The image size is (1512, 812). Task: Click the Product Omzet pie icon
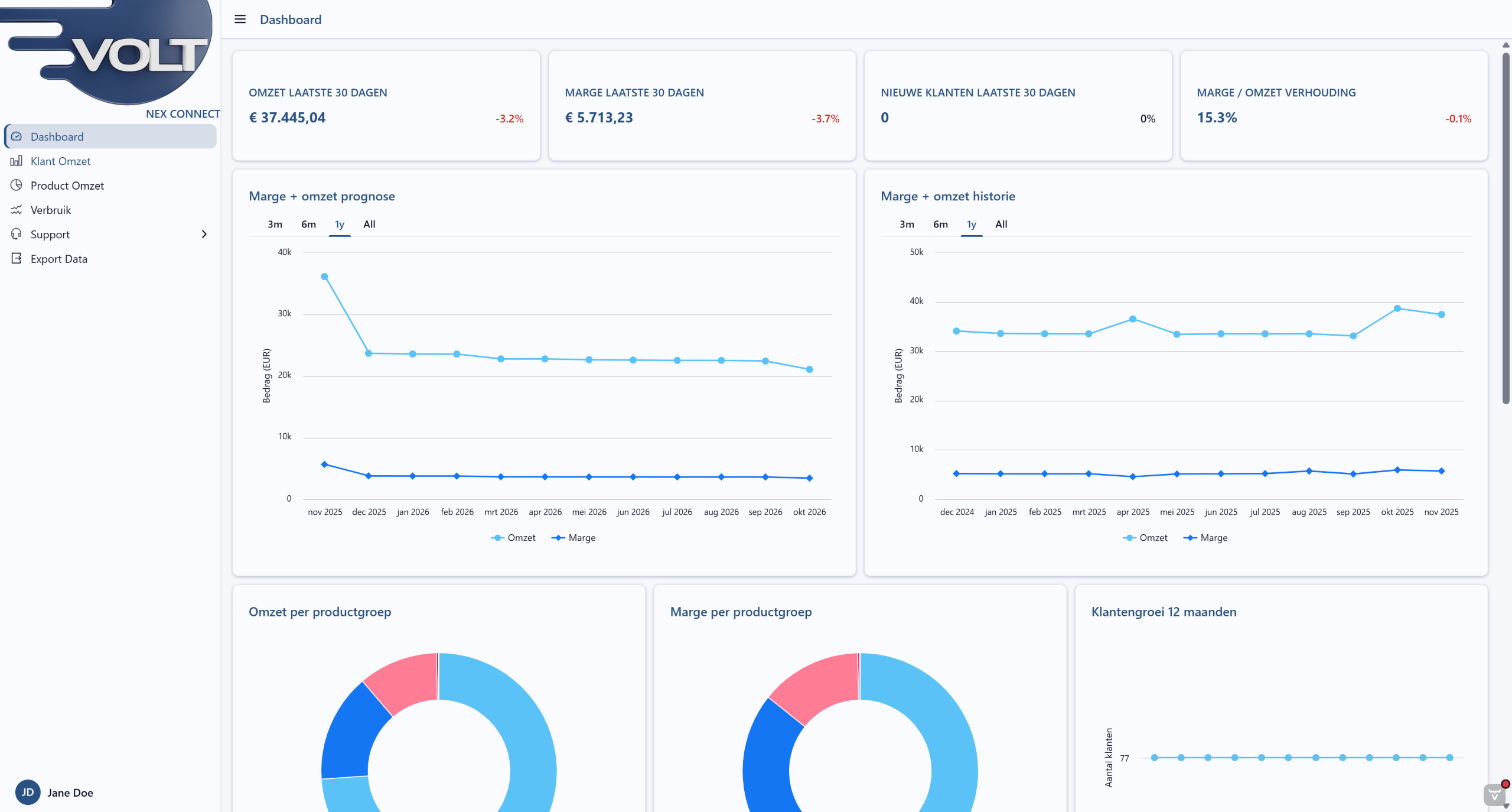[x=17, y=185]
